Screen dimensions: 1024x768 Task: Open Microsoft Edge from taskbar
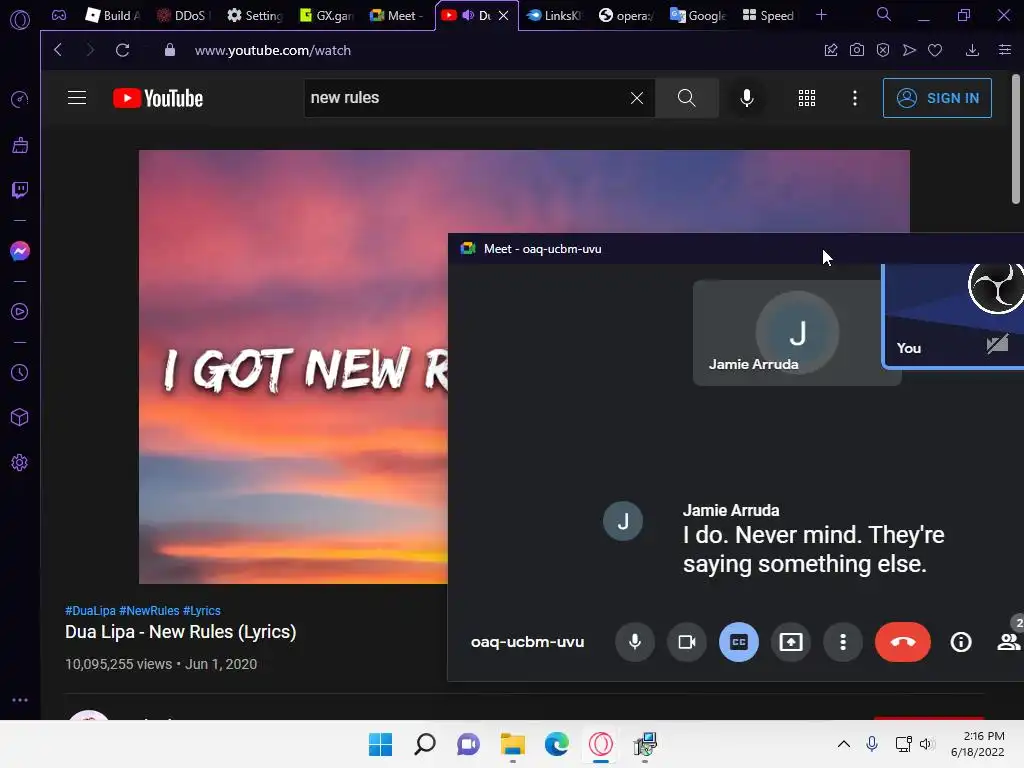(x=556, y=744)
